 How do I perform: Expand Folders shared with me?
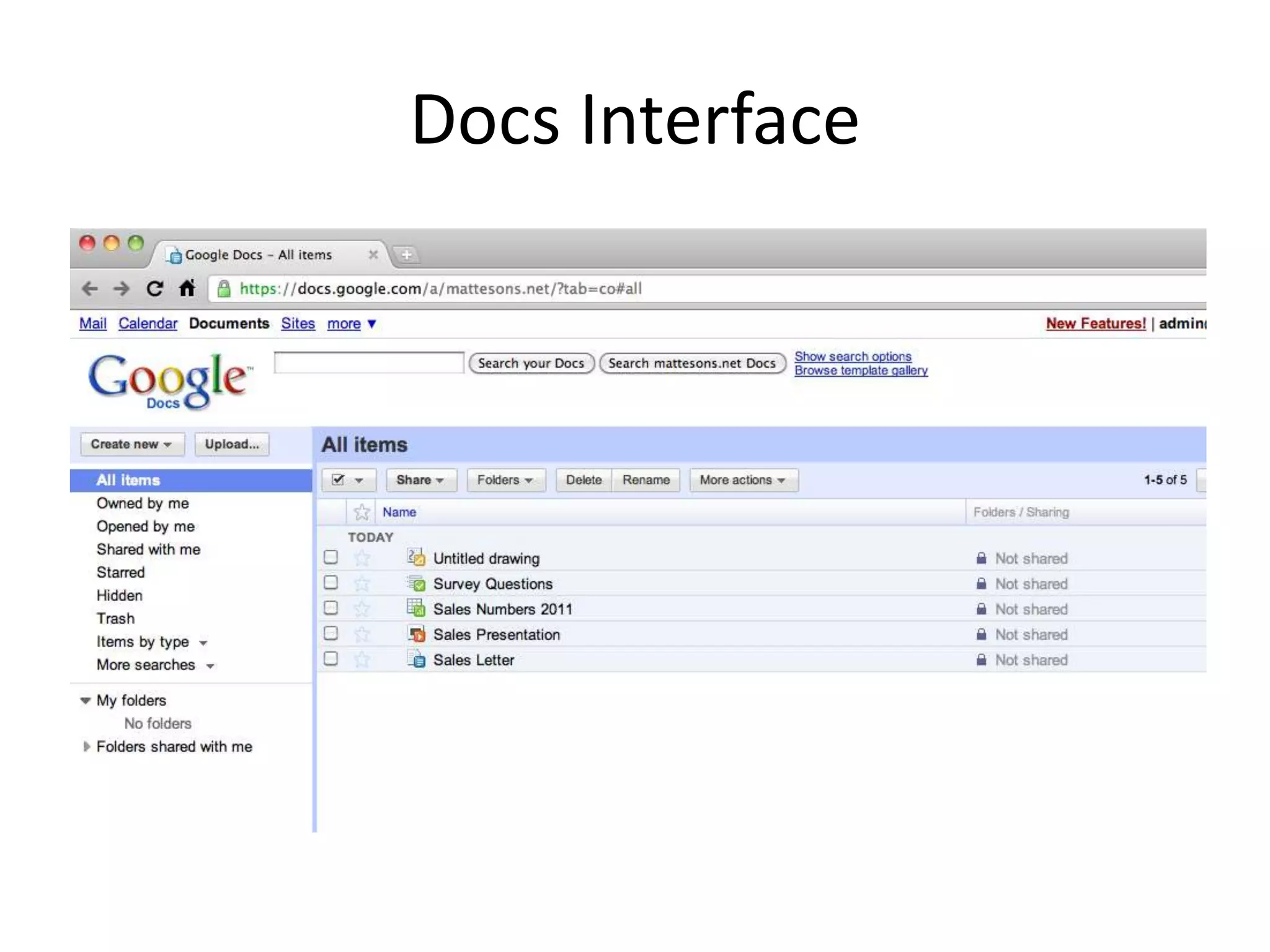click(x=86, y=746)
